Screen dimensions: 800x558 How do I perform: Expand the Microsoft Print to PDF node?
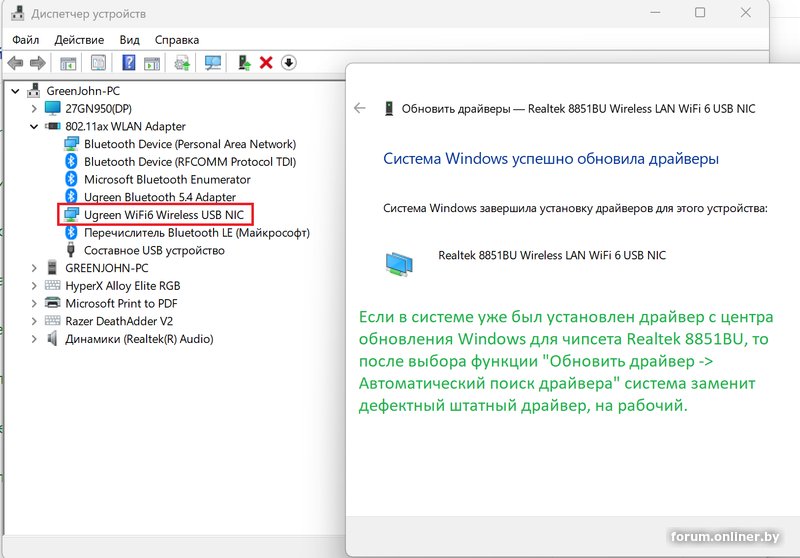tap(34, 303)
